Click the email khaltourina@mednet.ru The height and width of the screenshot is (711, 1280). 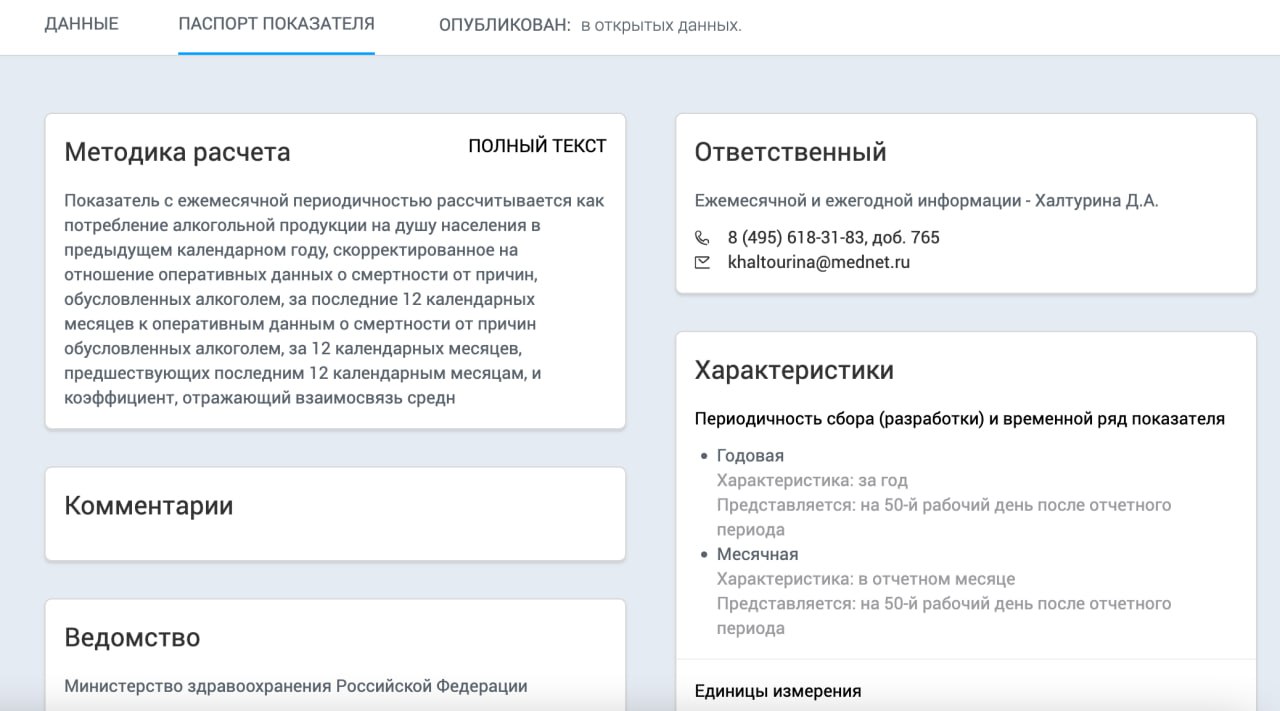[x=818, y=262]
